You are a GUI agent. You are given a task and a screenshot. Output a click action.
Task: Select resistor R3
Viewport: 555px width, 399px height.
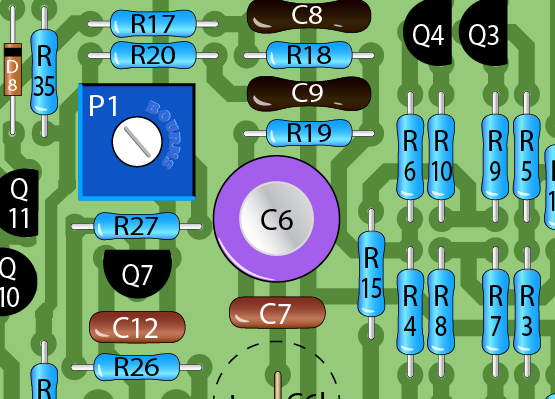pyautogui.click(x=527, y=312)
